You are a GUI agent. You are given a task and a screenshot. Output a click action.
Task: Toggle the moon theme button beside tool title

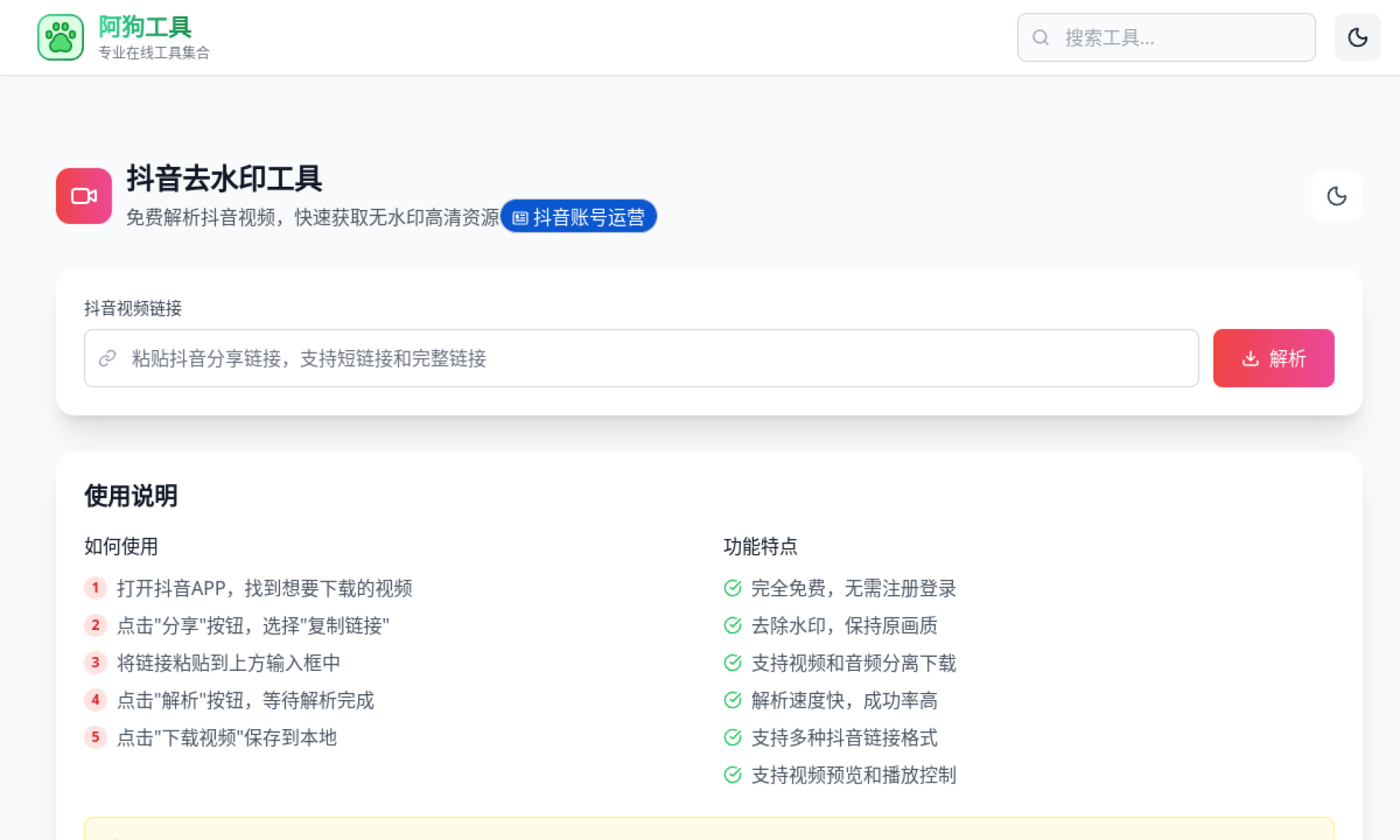[x=1337, y=196]
